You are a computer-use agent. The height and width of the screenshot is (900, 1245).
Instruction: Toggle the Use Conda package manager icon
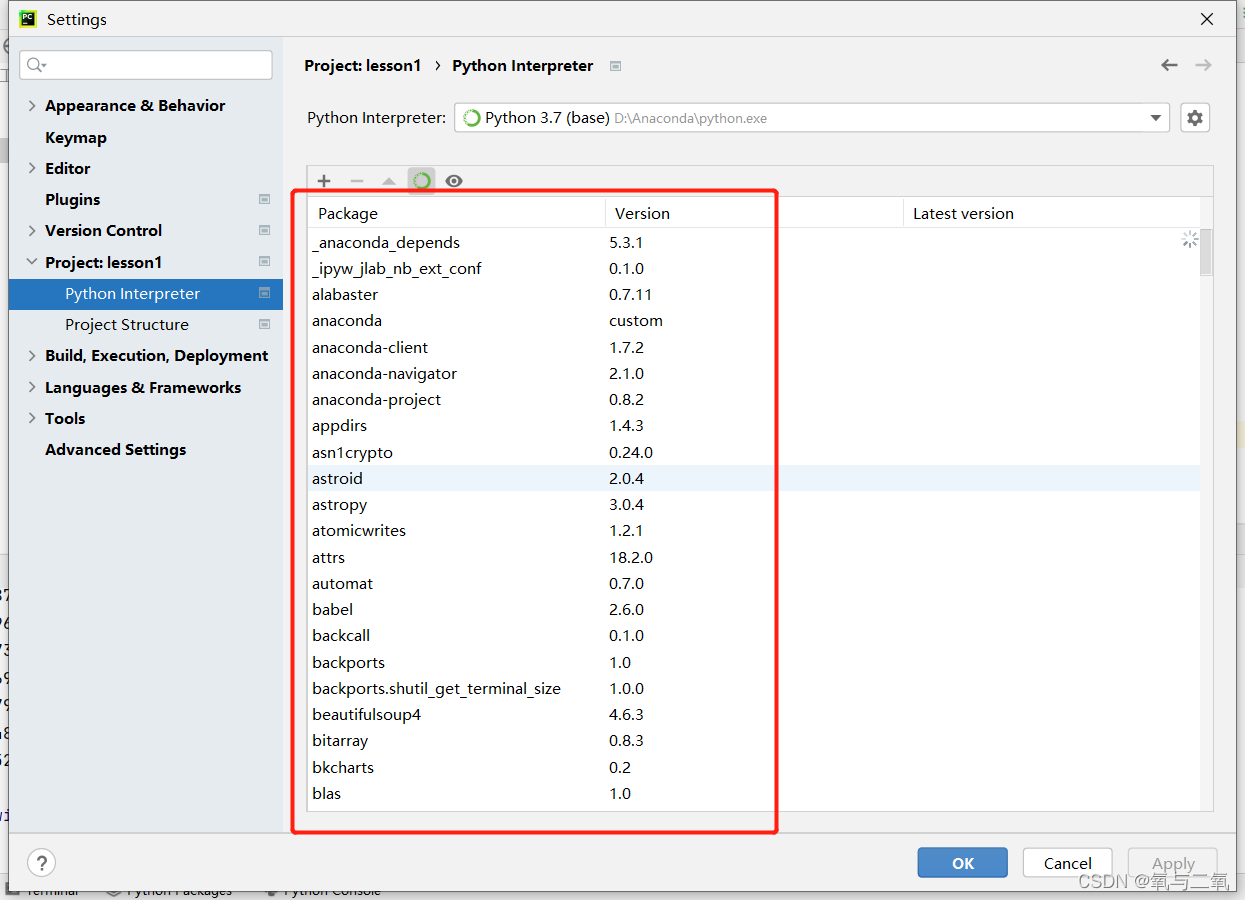click(x=422, y=181)
